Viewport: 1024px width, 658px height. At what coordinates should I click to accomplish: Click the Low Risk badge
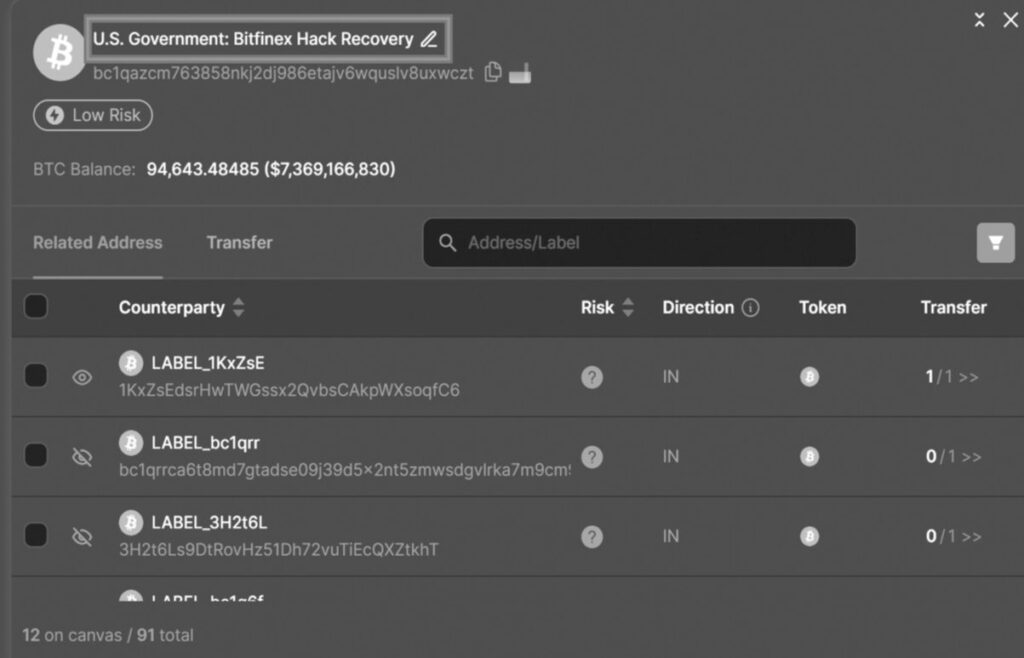93,116
